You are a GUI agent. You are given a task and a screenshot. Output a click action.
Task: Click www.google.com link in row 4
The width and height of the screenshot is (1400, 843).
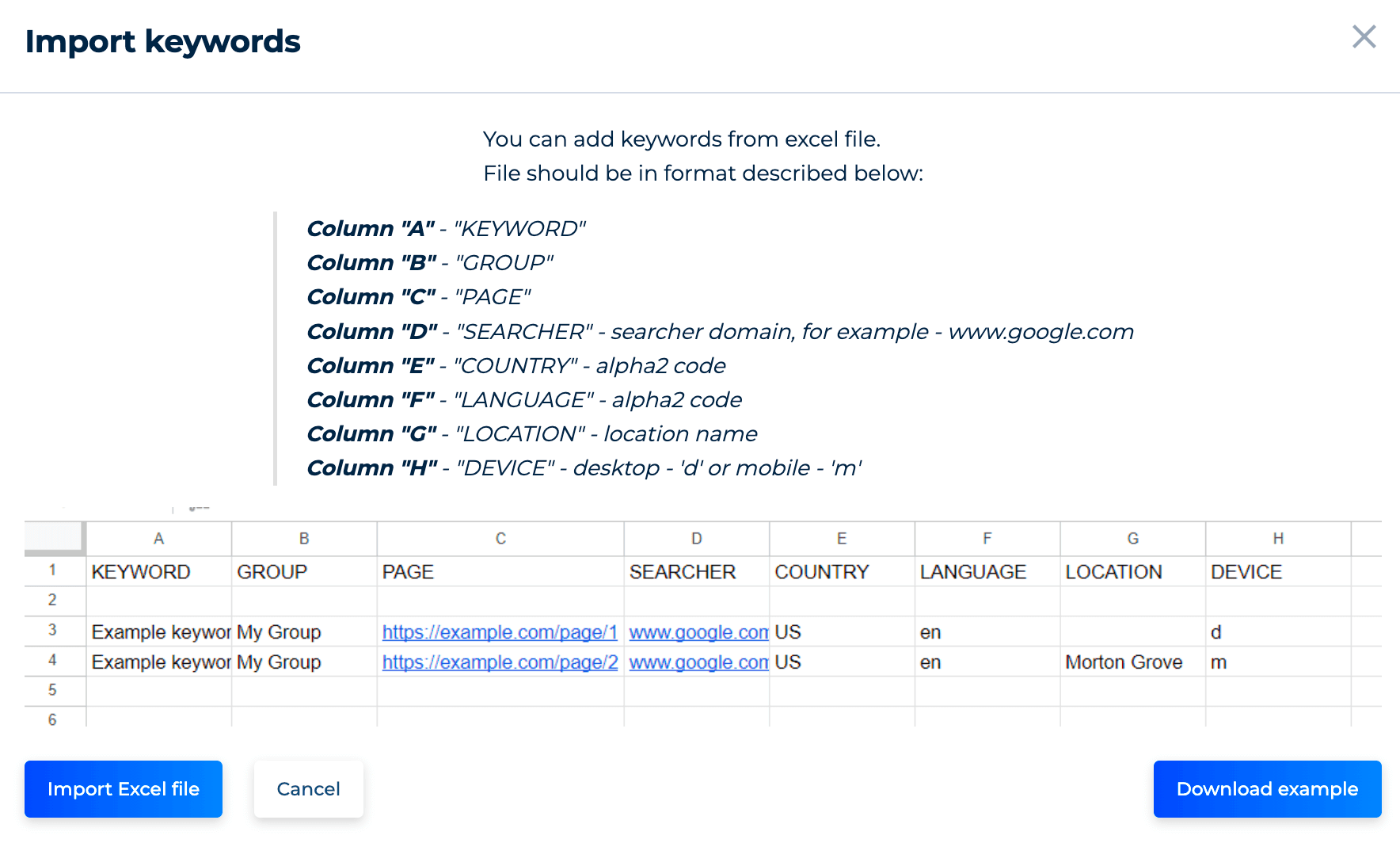point(698,662)
